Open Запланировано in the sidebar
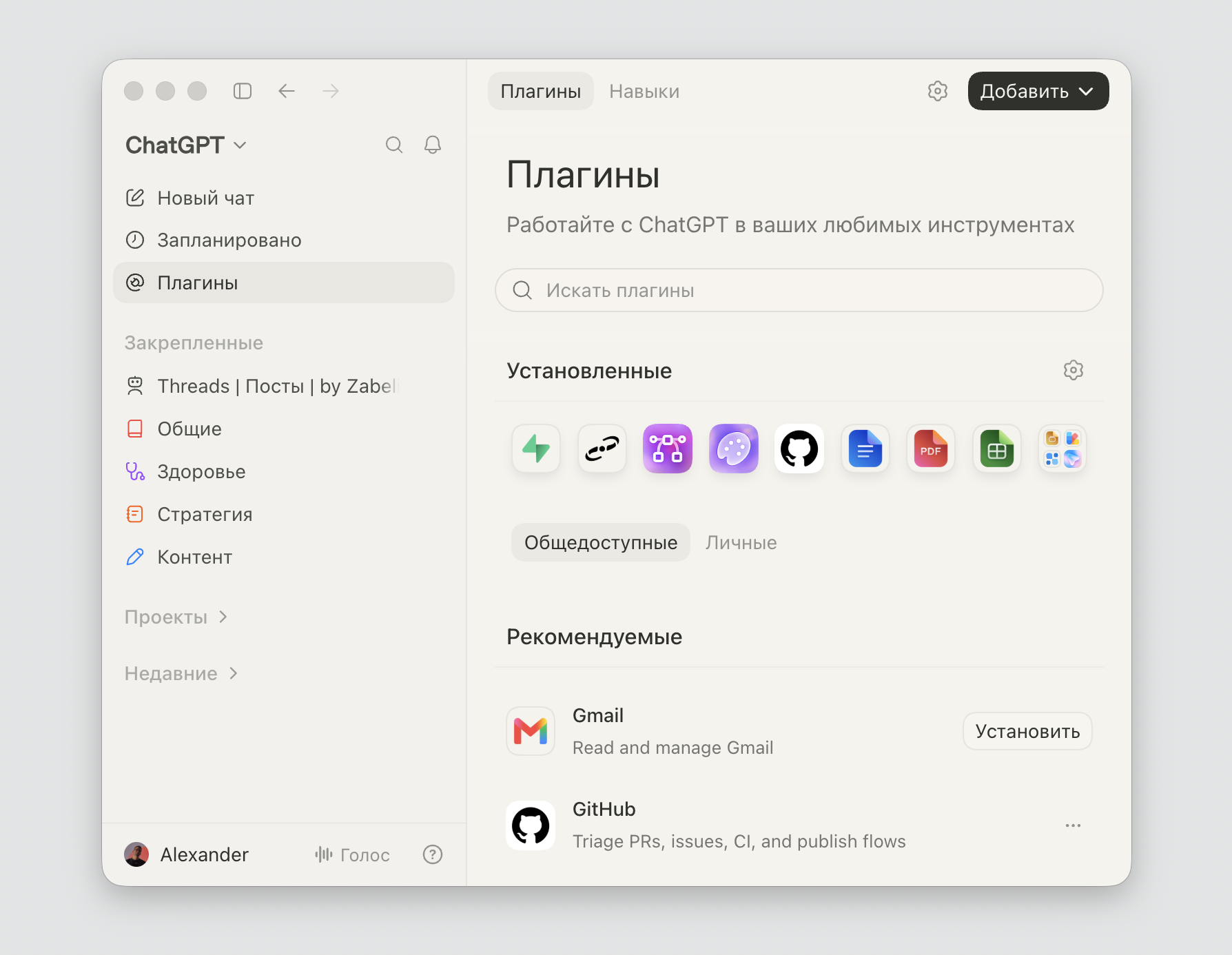This screenshot has width=1232, height=955. (x=284, y=240)
